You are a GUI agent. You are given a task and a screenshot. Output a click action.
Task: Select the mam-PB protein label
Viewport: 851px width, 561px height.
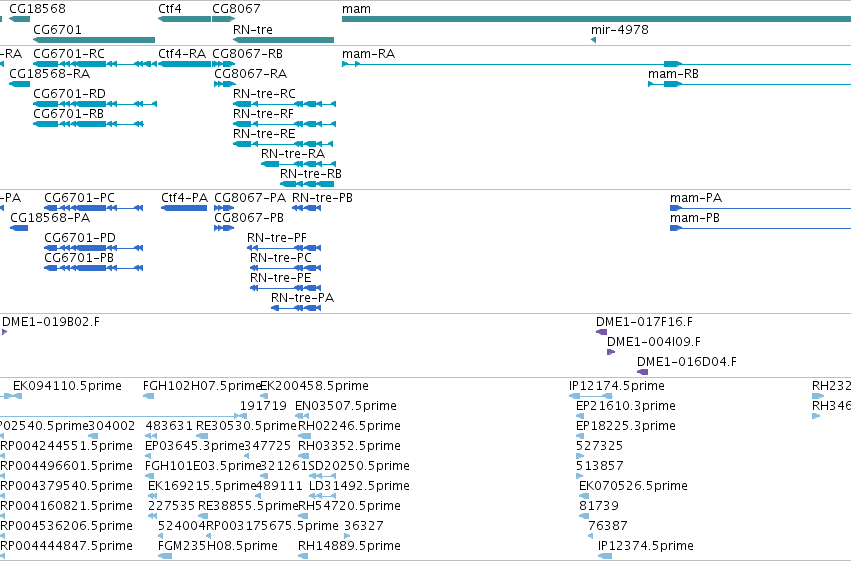695,218
